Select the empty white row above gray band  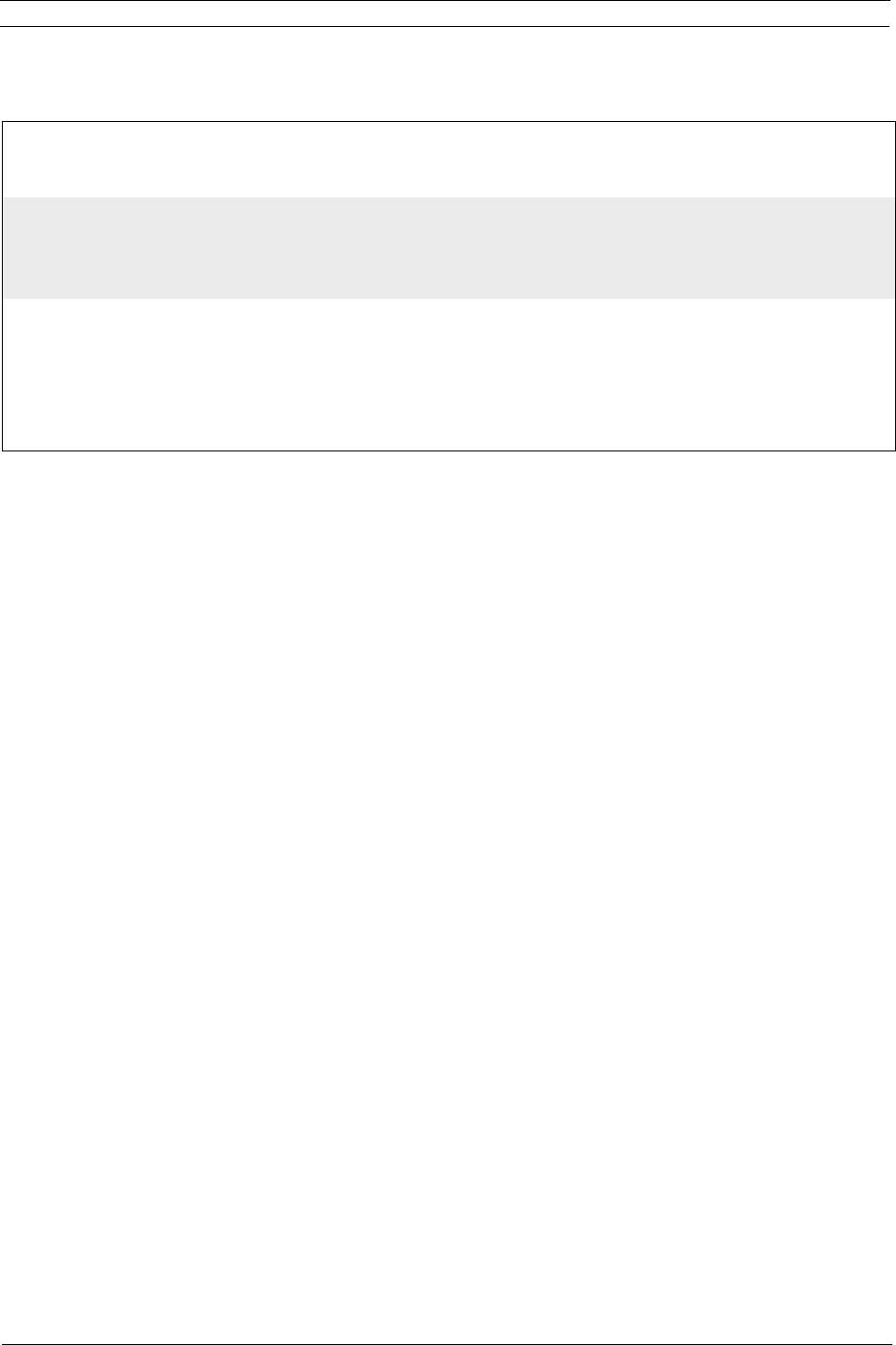[448, 159]
